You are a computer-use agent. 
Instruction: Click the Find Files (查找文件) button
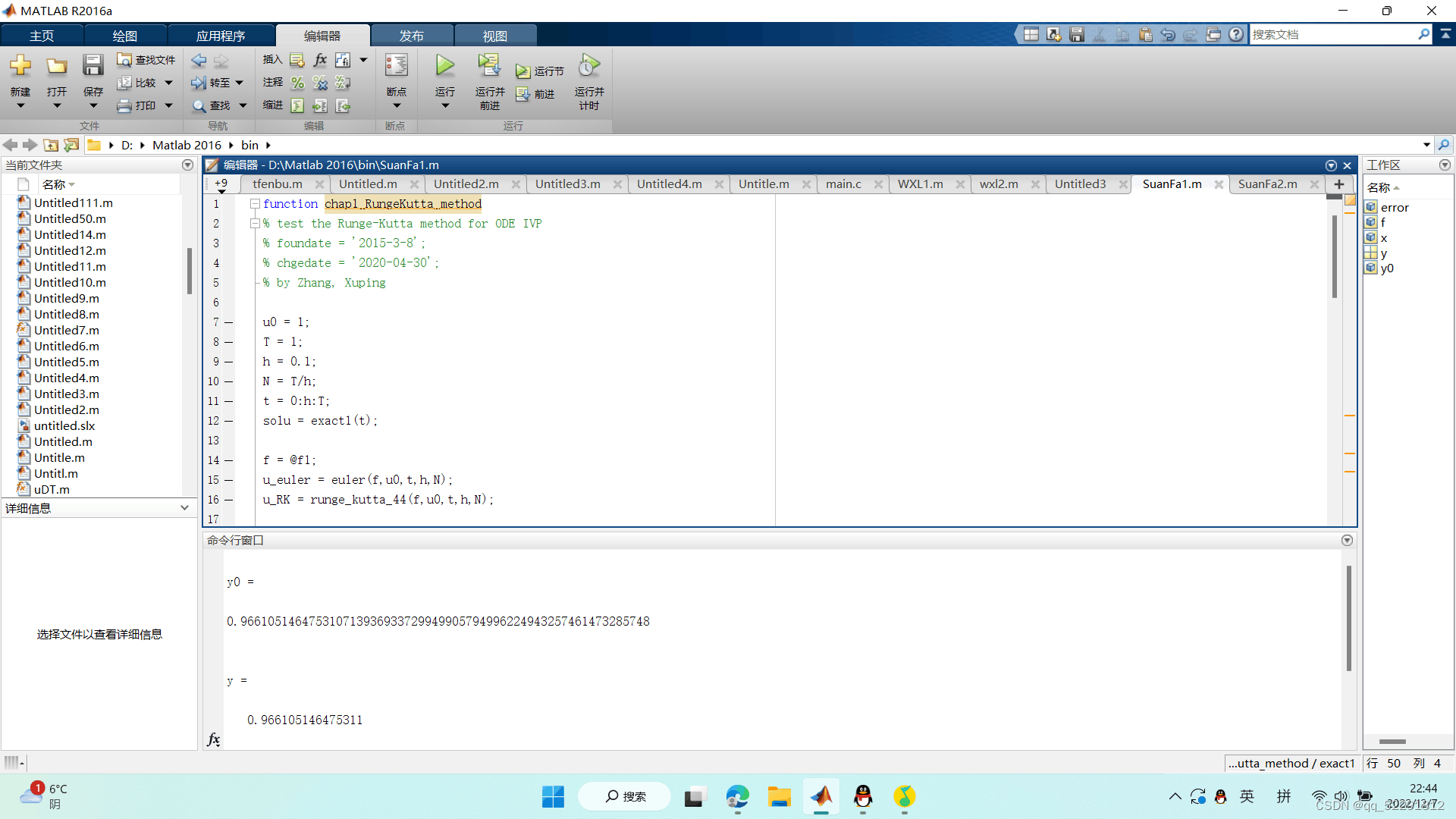click(146, 60)
